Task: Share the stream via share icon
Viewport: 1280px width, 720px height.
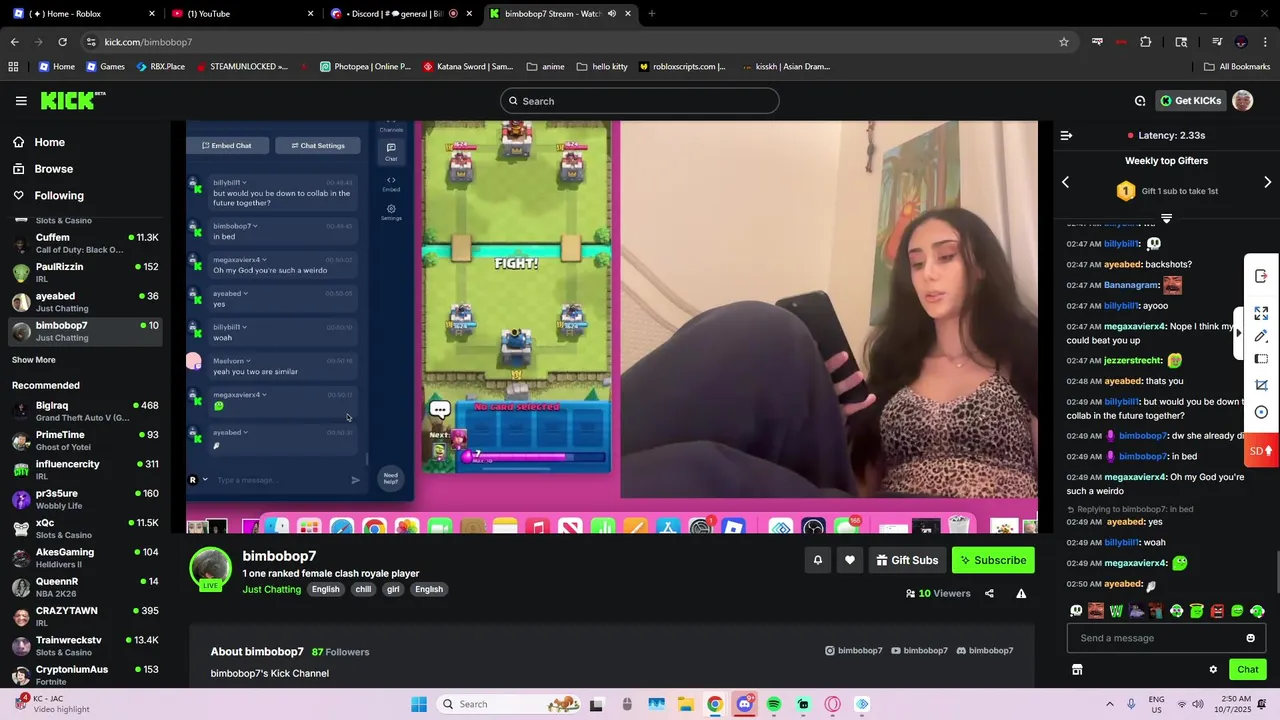Action: tap(989, 593)
